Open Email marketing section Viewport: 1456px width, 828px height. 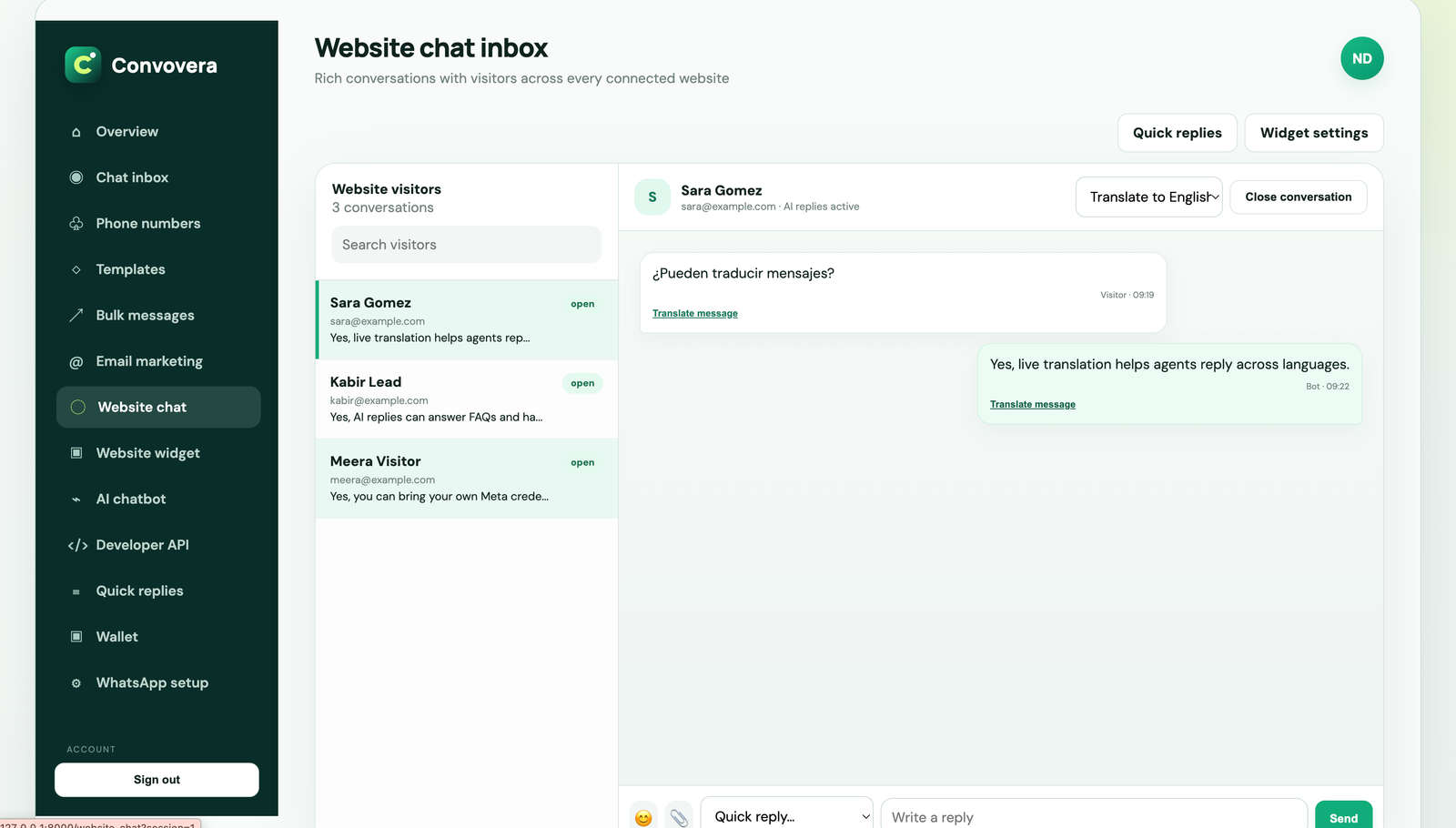[158, 361]
